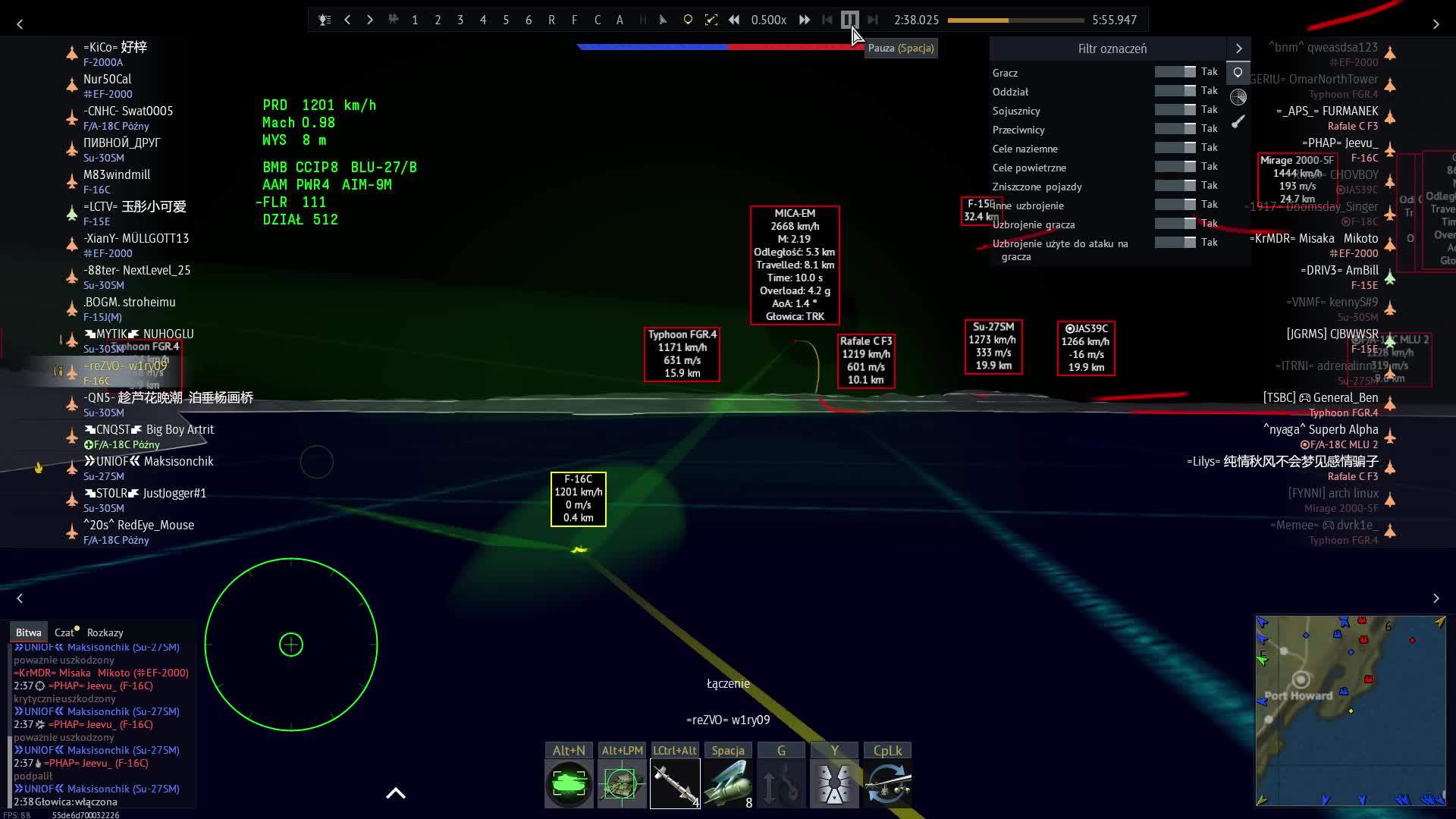Click the globe icon in the filter side strip
1456x819 pixels.
pyautogui.click(x=1238, y=97)
